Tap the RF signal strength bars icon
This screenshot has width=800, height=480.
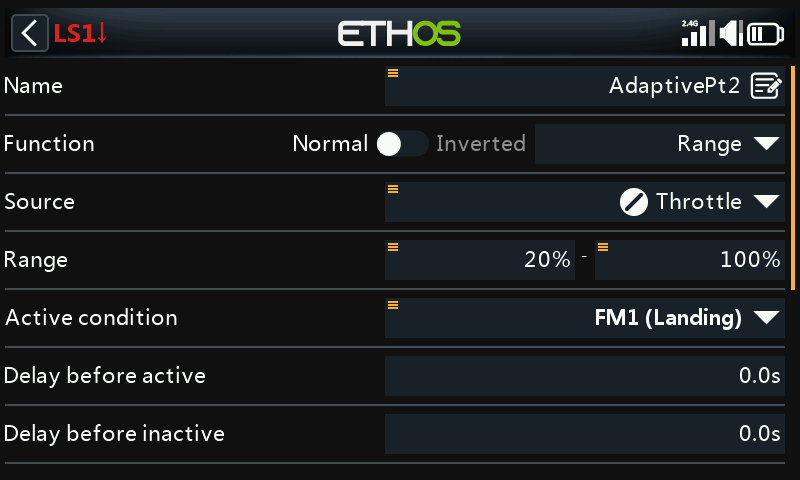tap(698, 33)
